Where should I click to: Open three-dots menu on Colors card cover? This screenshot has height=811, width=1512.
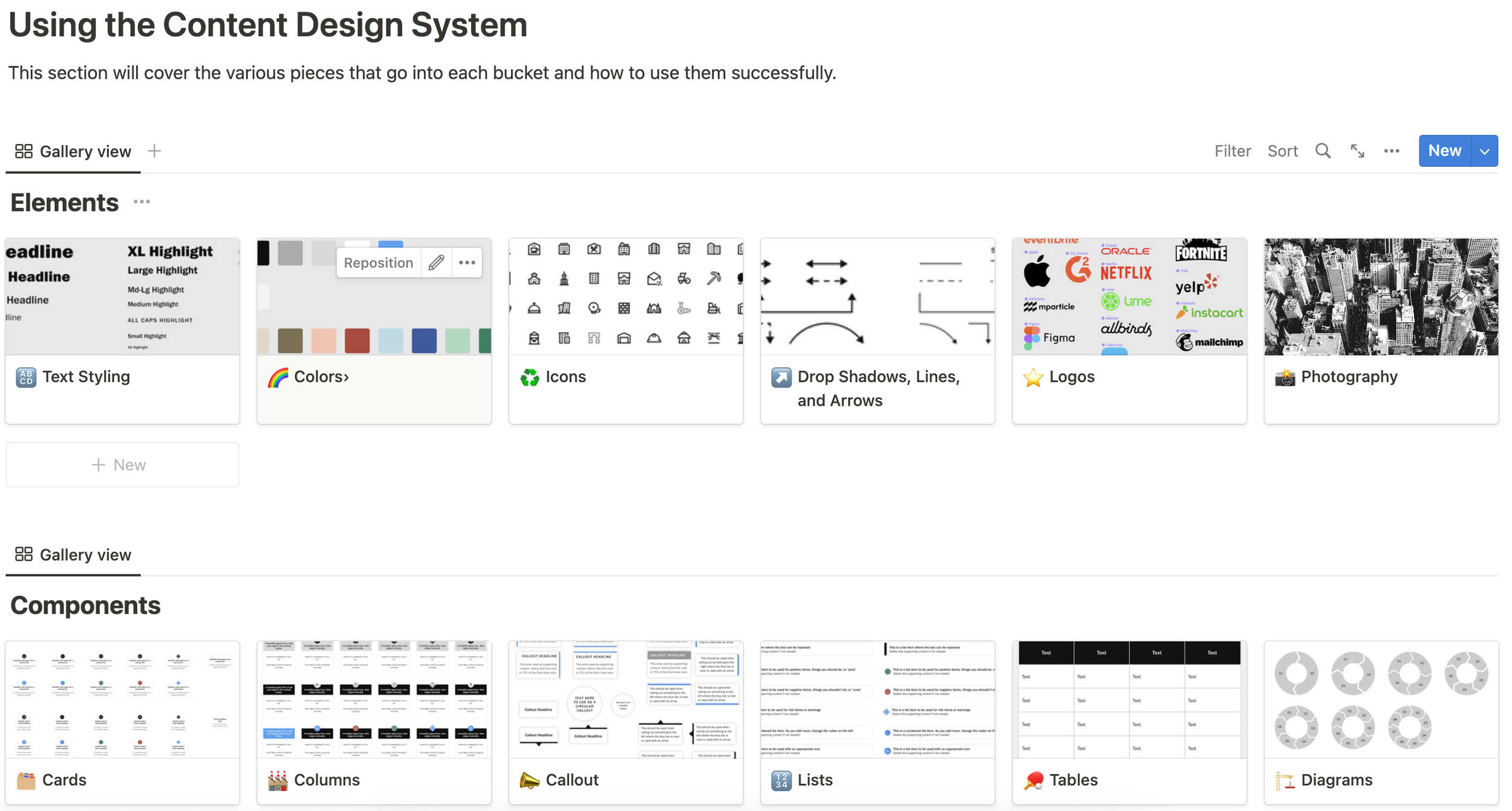coord(467,262)
